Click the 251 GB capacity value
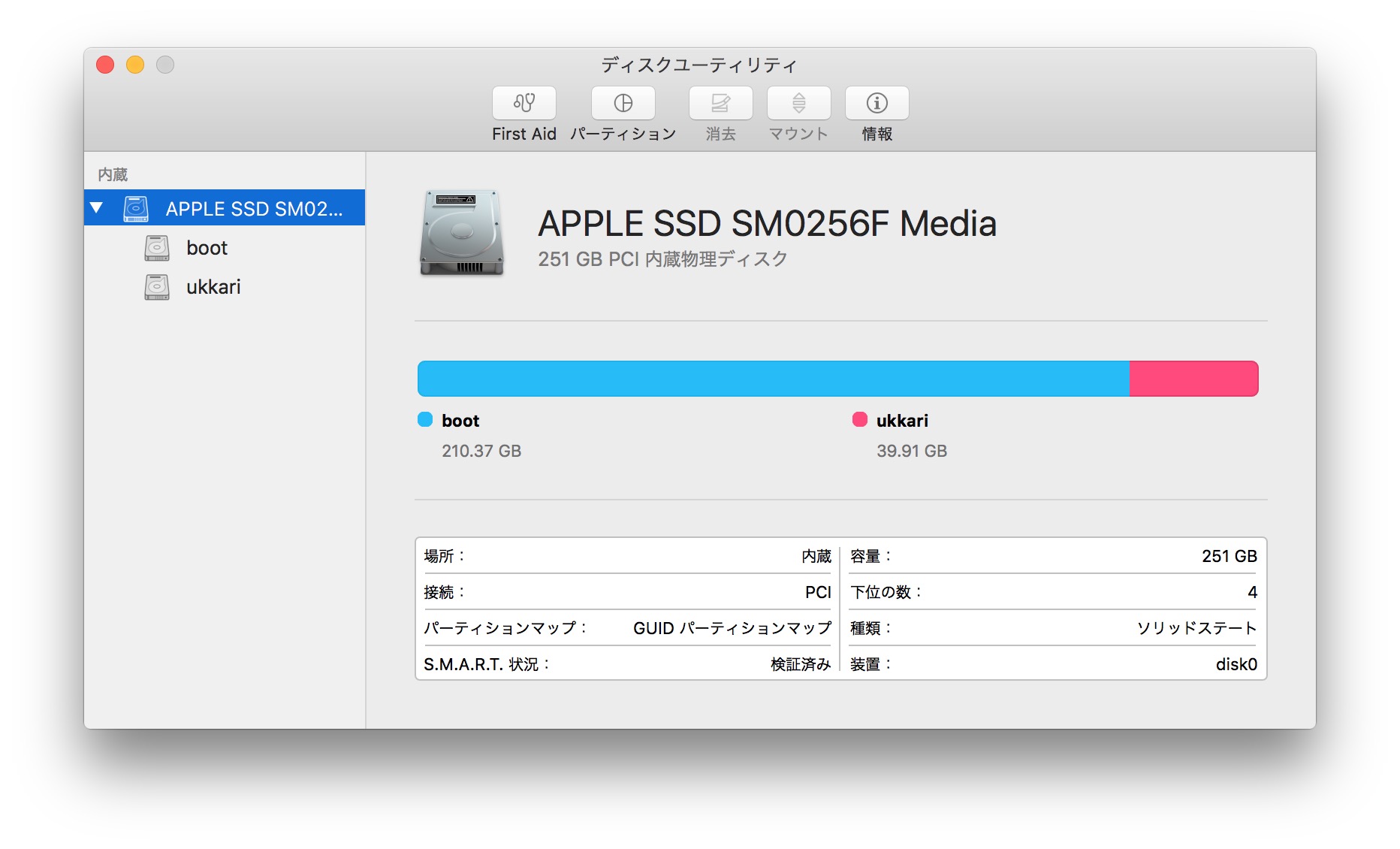The image size is (1400, 849). click(x=1230, y=556)
